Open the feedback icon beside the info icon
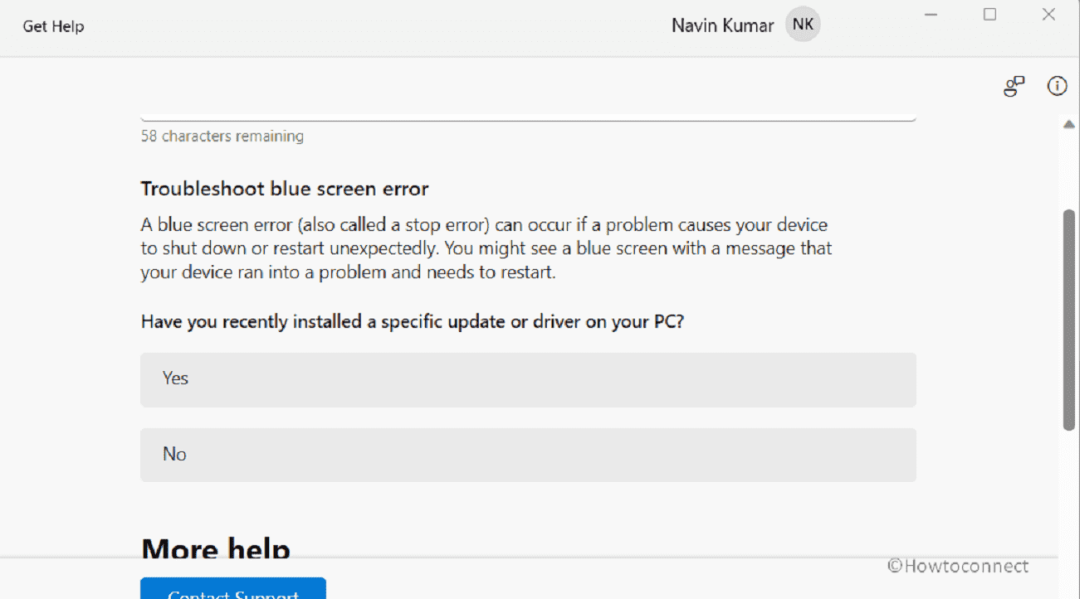The width and height of the screenshot is (1080, 599). click(1014, 87)
